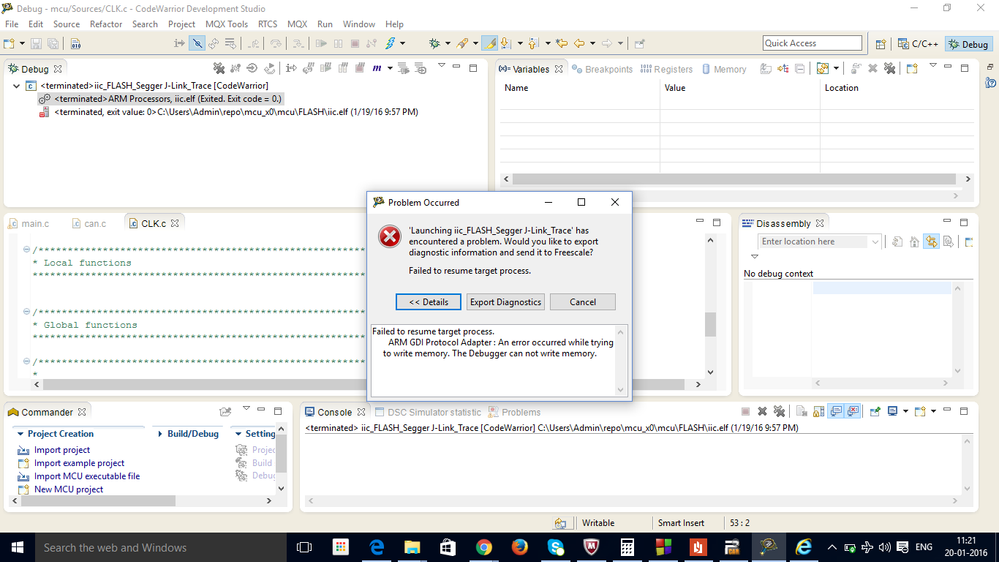The image size is (999, 562).
Task: Select terminated ARM Processors iic.elf thread entry
Action: 161,99
